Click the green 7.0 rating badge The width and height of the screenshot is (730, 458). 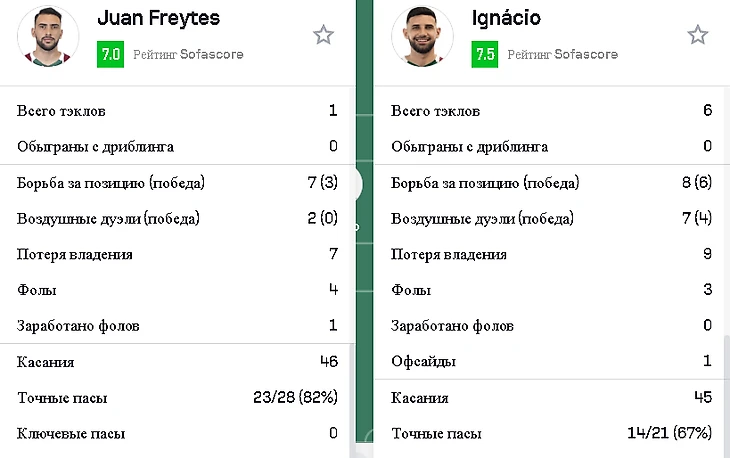(x=110, y=55)
